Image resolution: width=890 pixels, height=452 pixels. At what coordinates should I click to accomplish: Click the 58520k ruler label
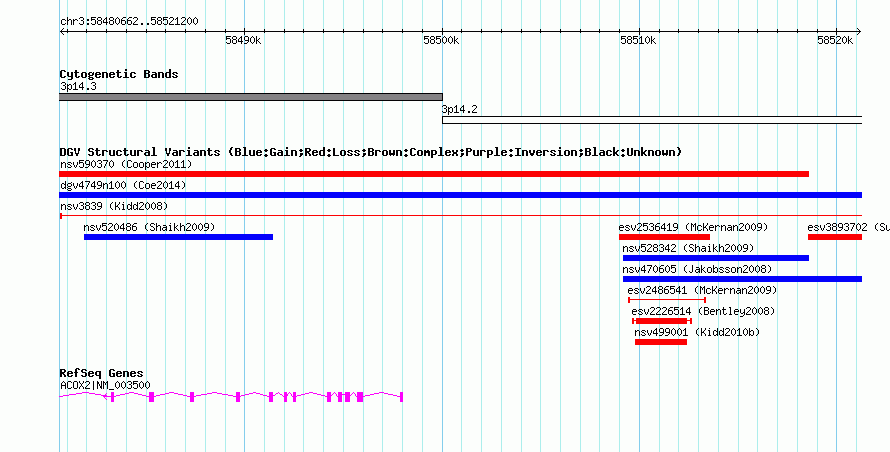point(835,40)
